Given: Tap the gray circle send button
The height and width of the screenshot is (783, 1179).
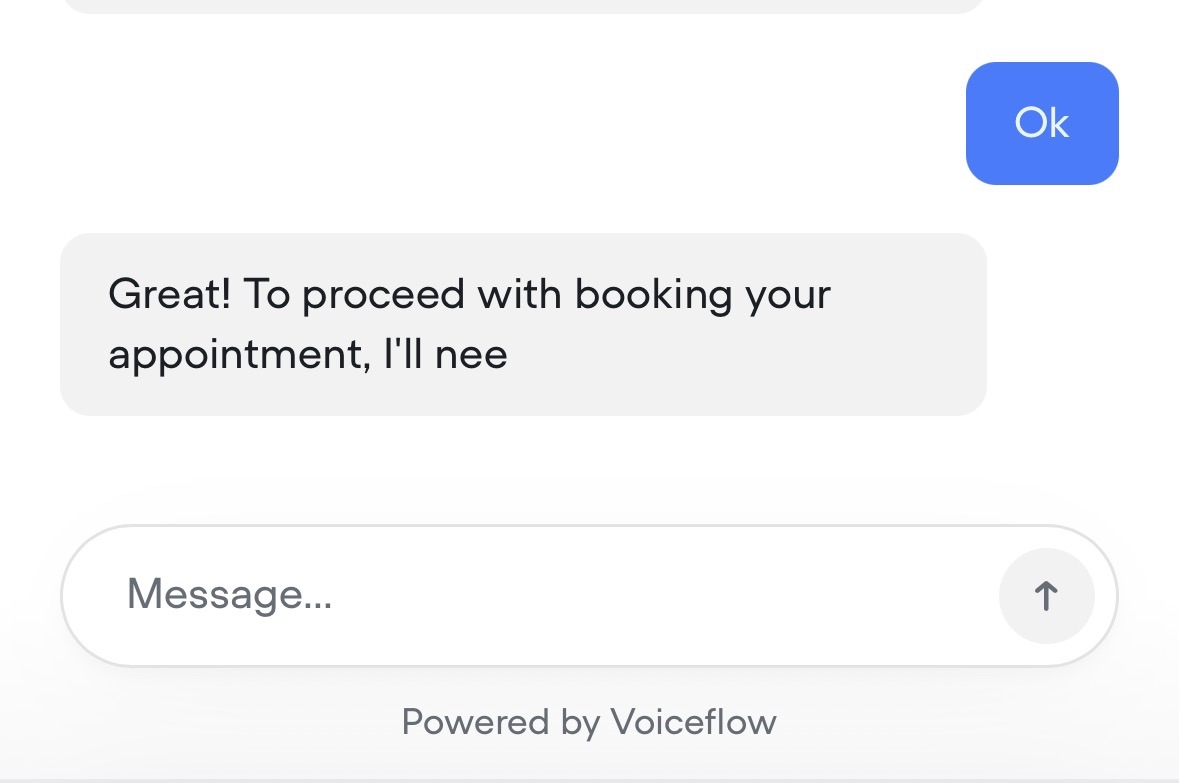Looking at the screenshot, I should pos(1046,596).
